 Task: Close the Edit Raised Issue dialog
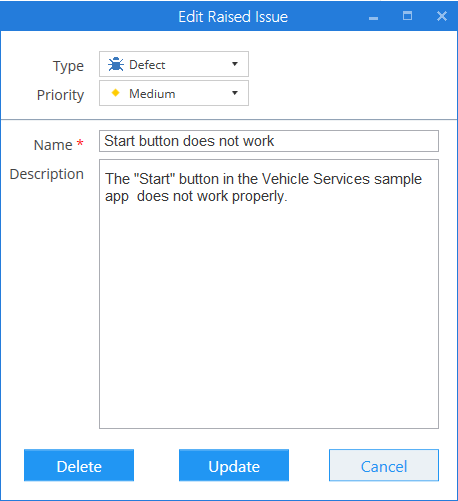[442, 16]
